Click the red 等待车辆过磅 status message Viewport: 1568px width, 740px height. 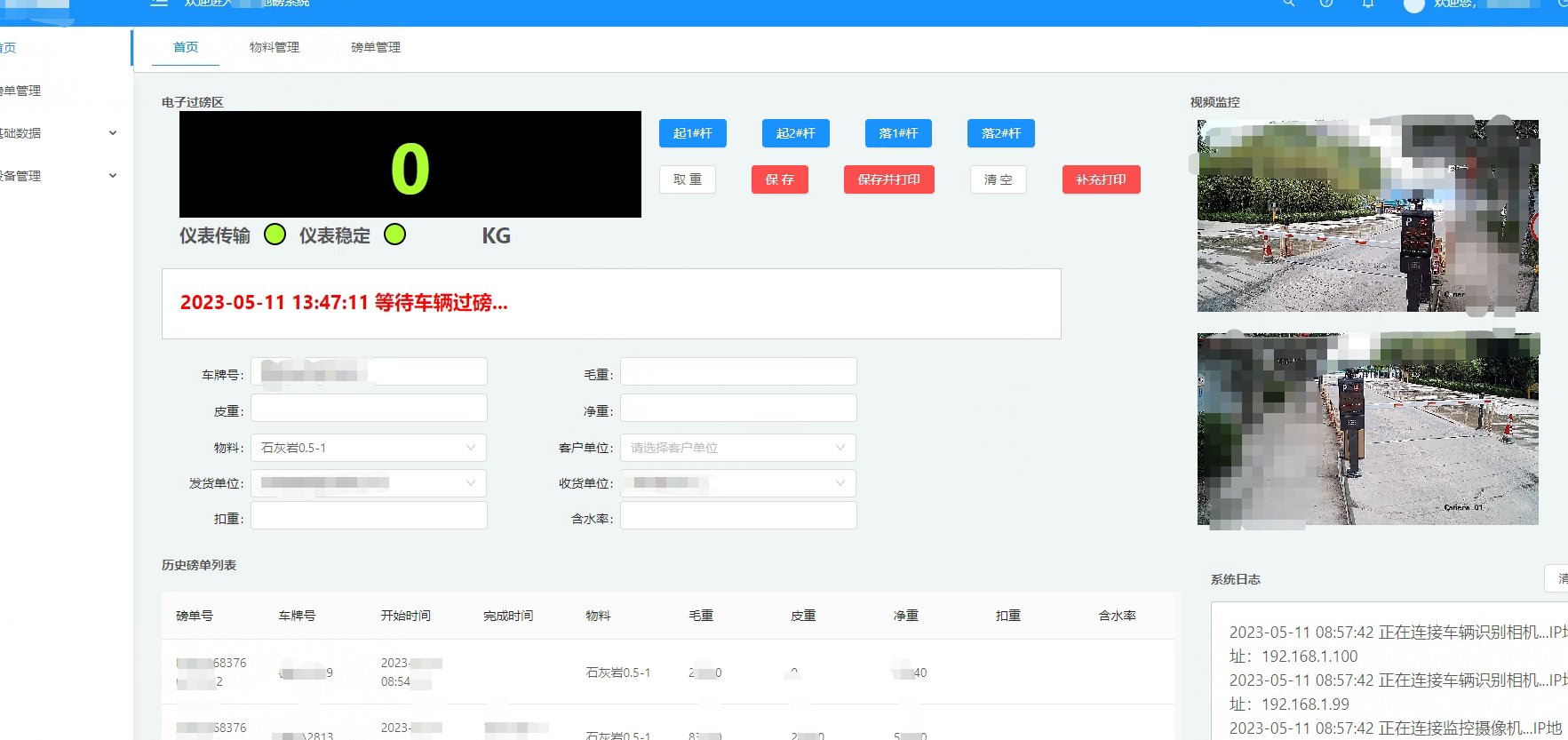[x=345, y=303]
